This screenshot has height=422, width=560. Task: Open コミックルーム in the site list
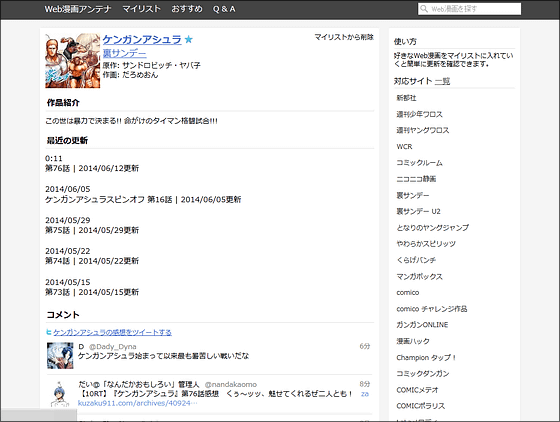pyautogui.click(x=419, y=163)
